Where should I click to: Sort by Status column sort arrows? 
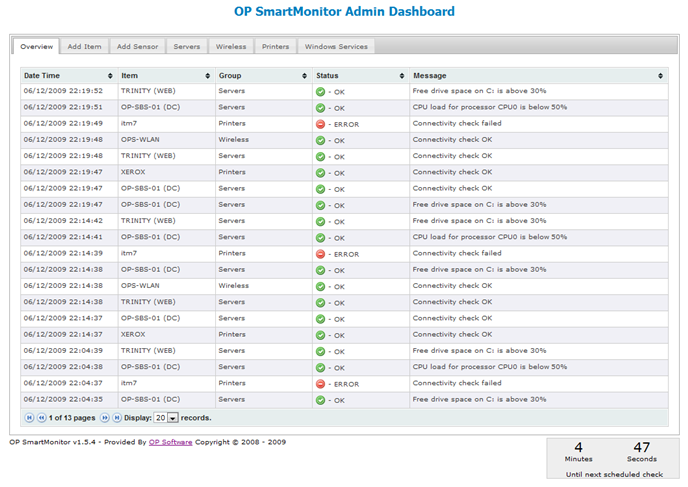402,76
